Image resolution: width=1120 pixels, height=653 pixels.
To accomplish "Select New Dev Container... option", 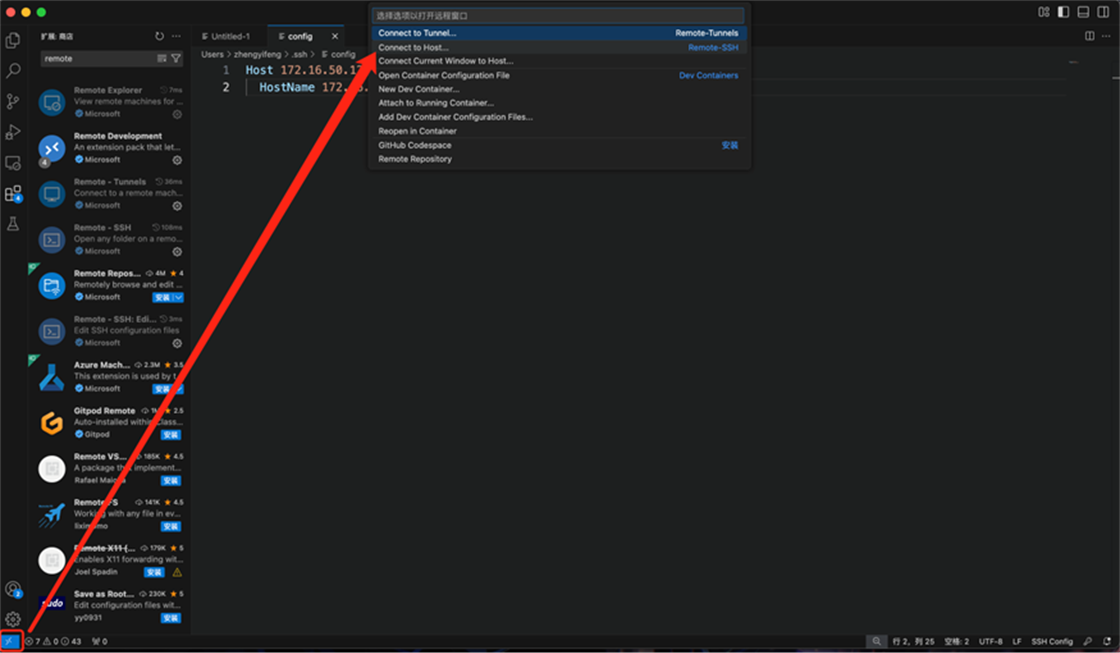I will coord(559,89).
